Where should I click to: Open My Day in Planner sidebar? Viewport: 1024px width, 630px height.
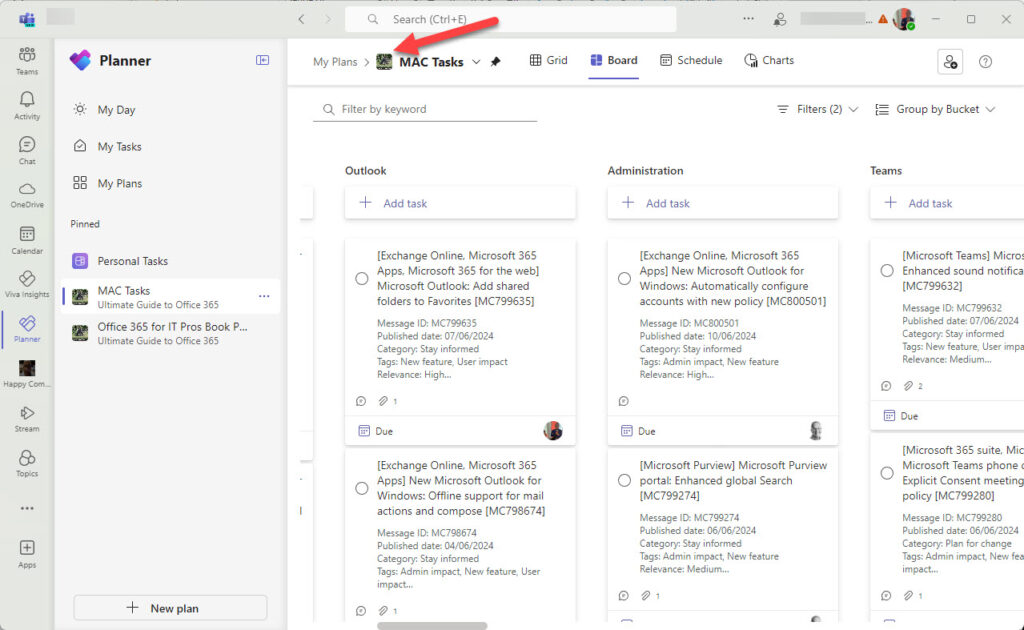(170, 110)
